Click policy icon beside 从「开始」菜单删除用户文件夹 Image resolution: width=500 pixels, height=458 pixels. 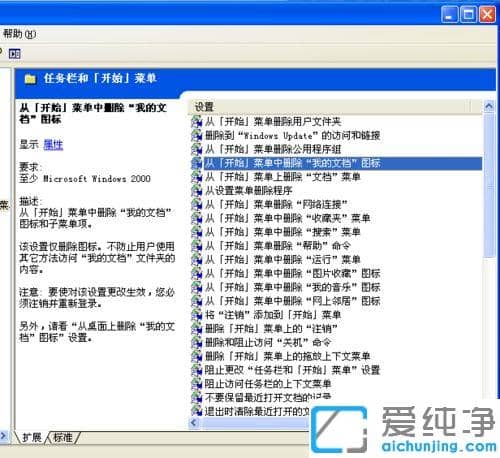197,122
